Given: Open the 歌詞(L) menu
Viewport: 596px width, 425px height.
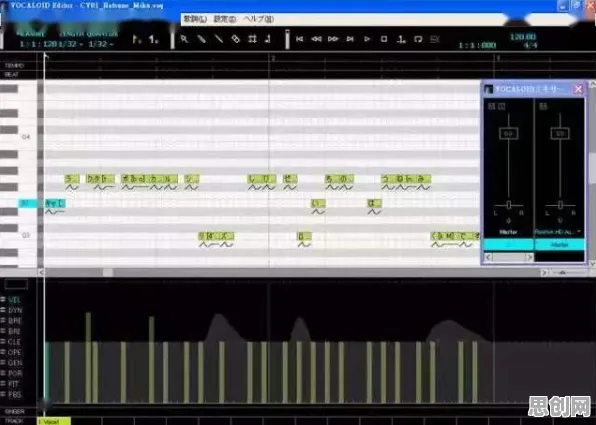Looking at the screenshot, I should (195, 19).
